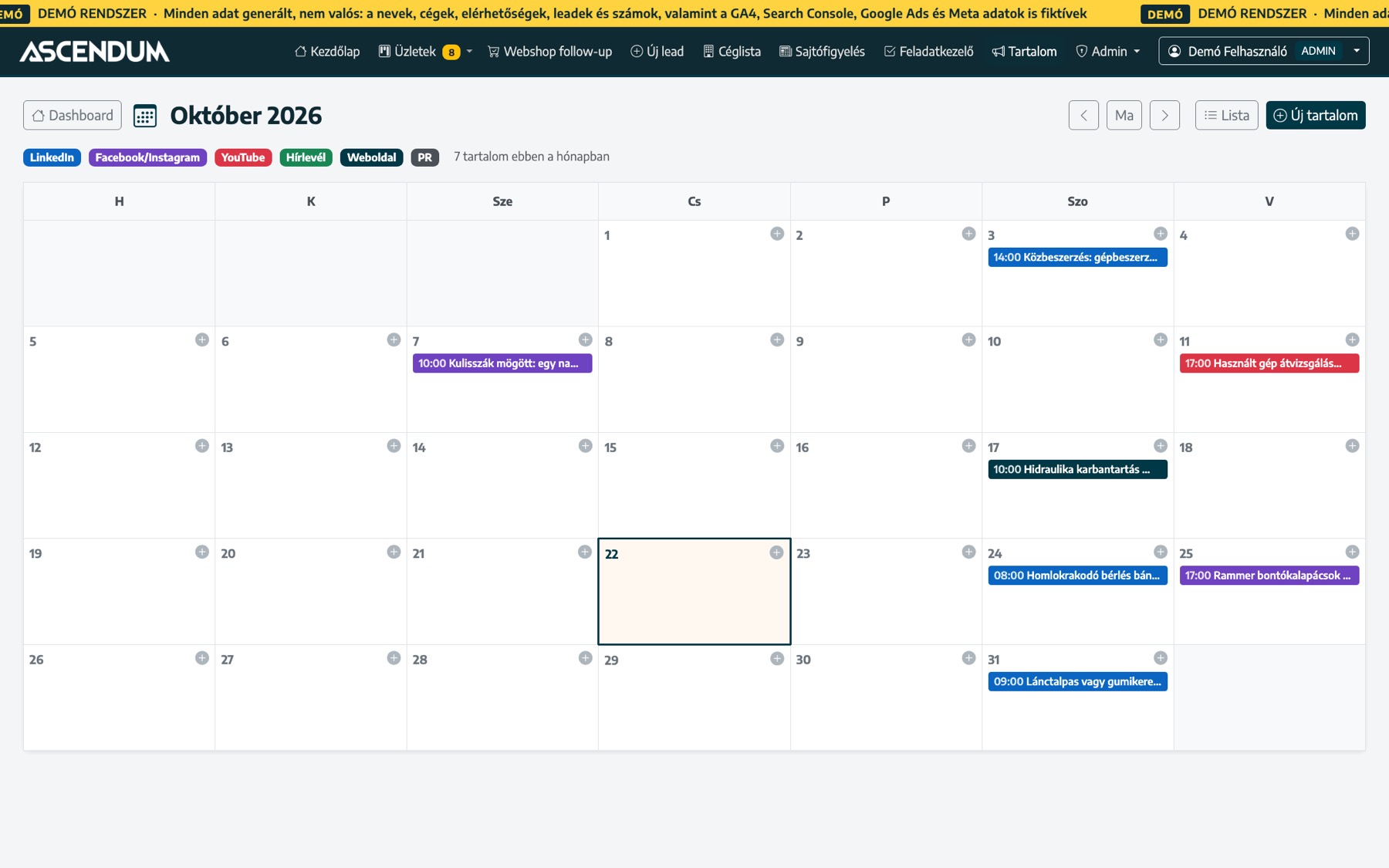The width and height of the screenshot is (1389, 868).
Task: Open Webshop follow-up menu item
Action: click(549, 52)
